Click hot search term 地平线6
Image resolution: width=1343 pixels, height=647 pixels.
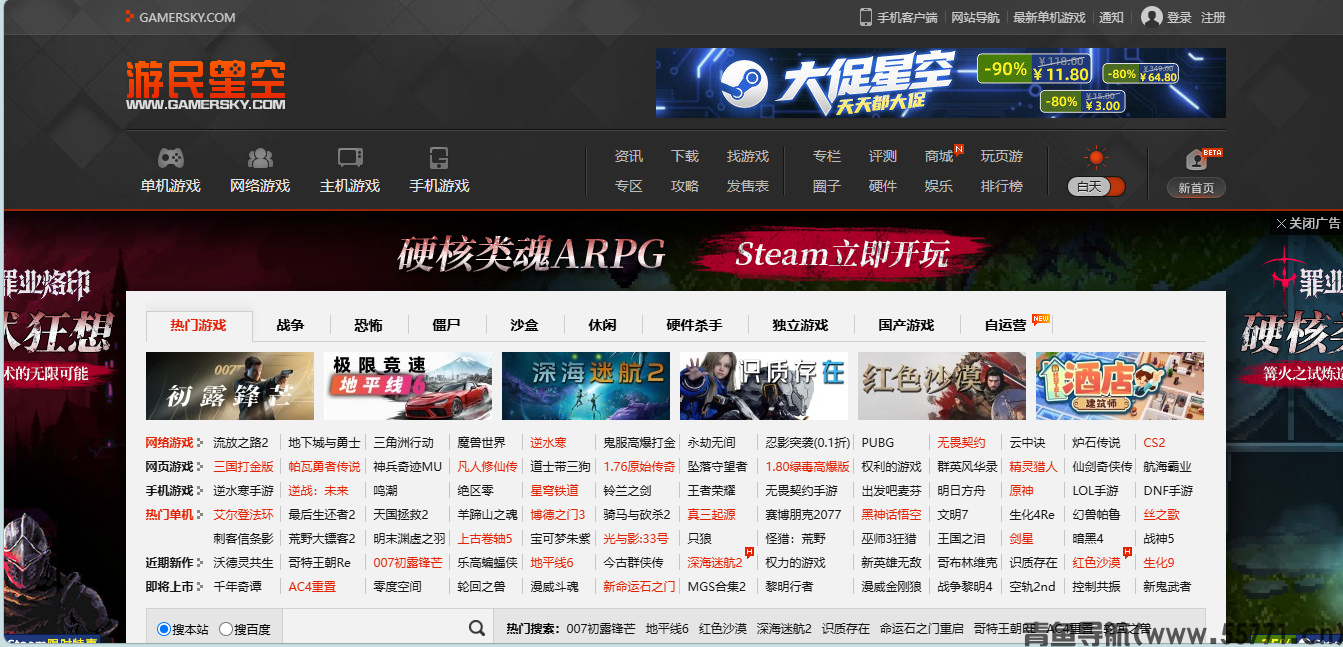coord(667,628)
